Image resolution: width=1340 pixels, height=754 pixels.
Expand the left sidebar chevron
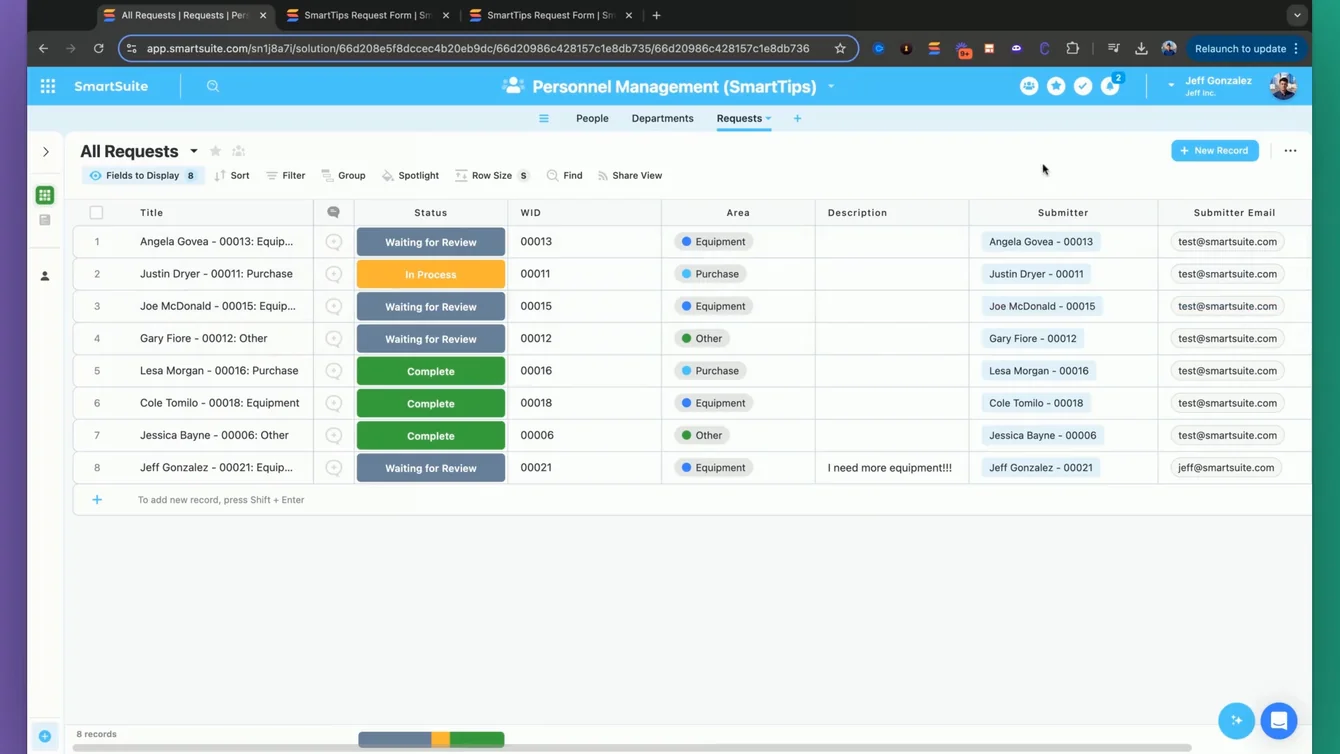[46, 152]
